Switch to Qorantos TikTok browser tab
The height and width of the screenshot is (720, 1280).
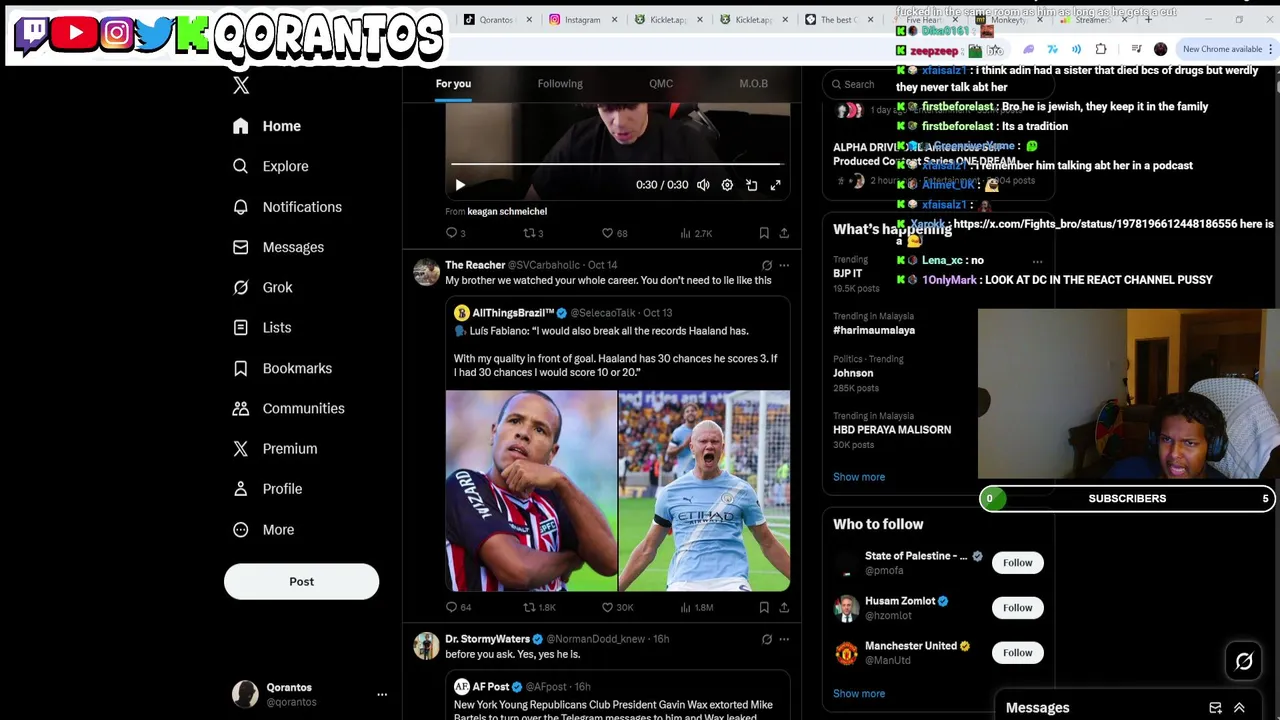[497, 20]
